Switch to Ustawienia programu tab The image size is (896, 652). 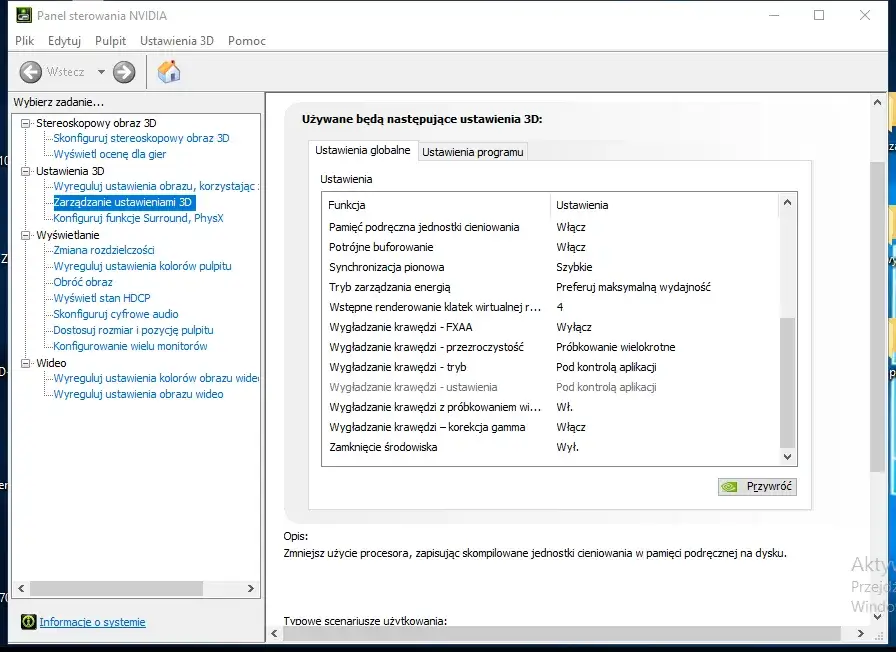coord(473,152)
